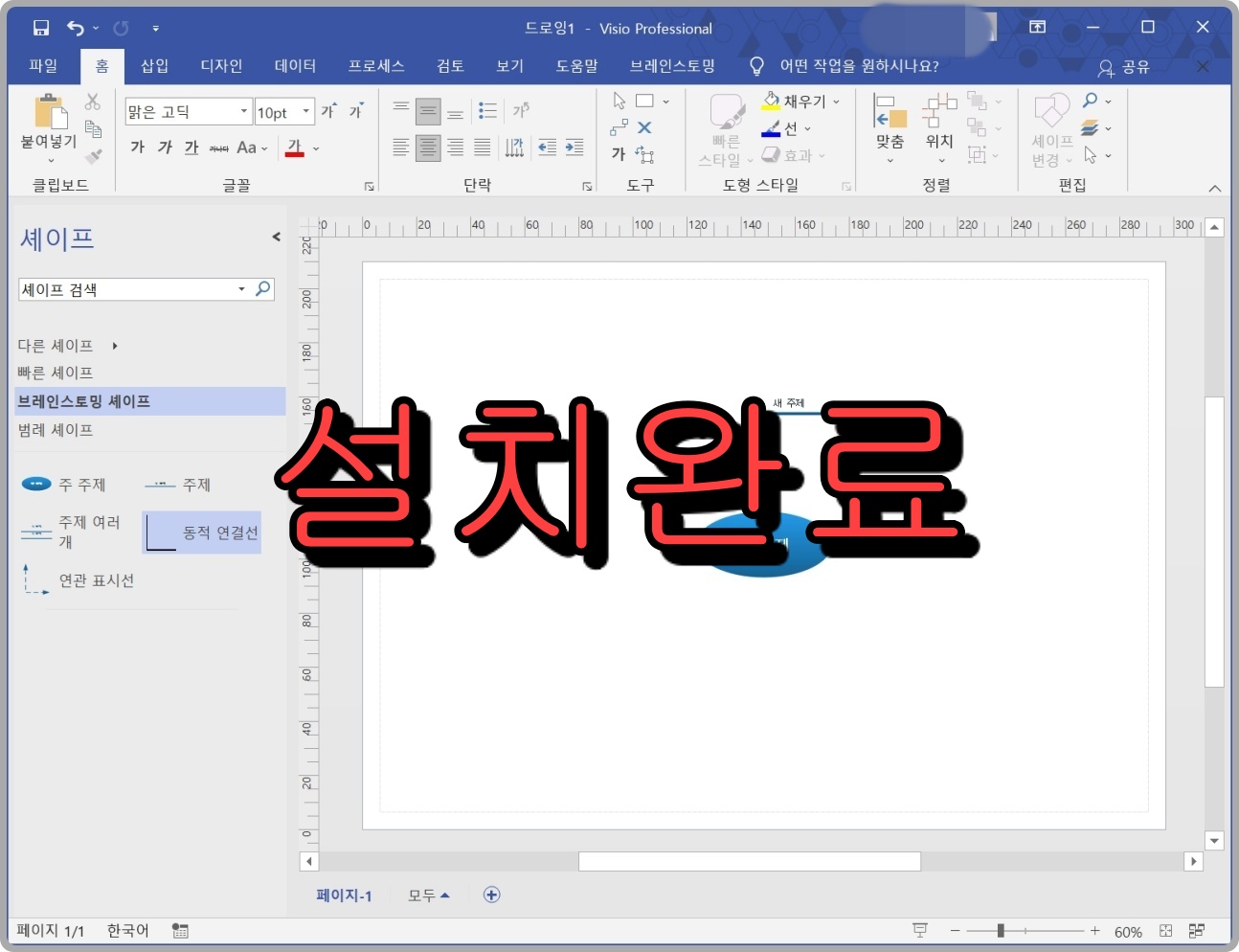Switch to the 브레인스토밍 ribbon tab

(x=673, y=65)
